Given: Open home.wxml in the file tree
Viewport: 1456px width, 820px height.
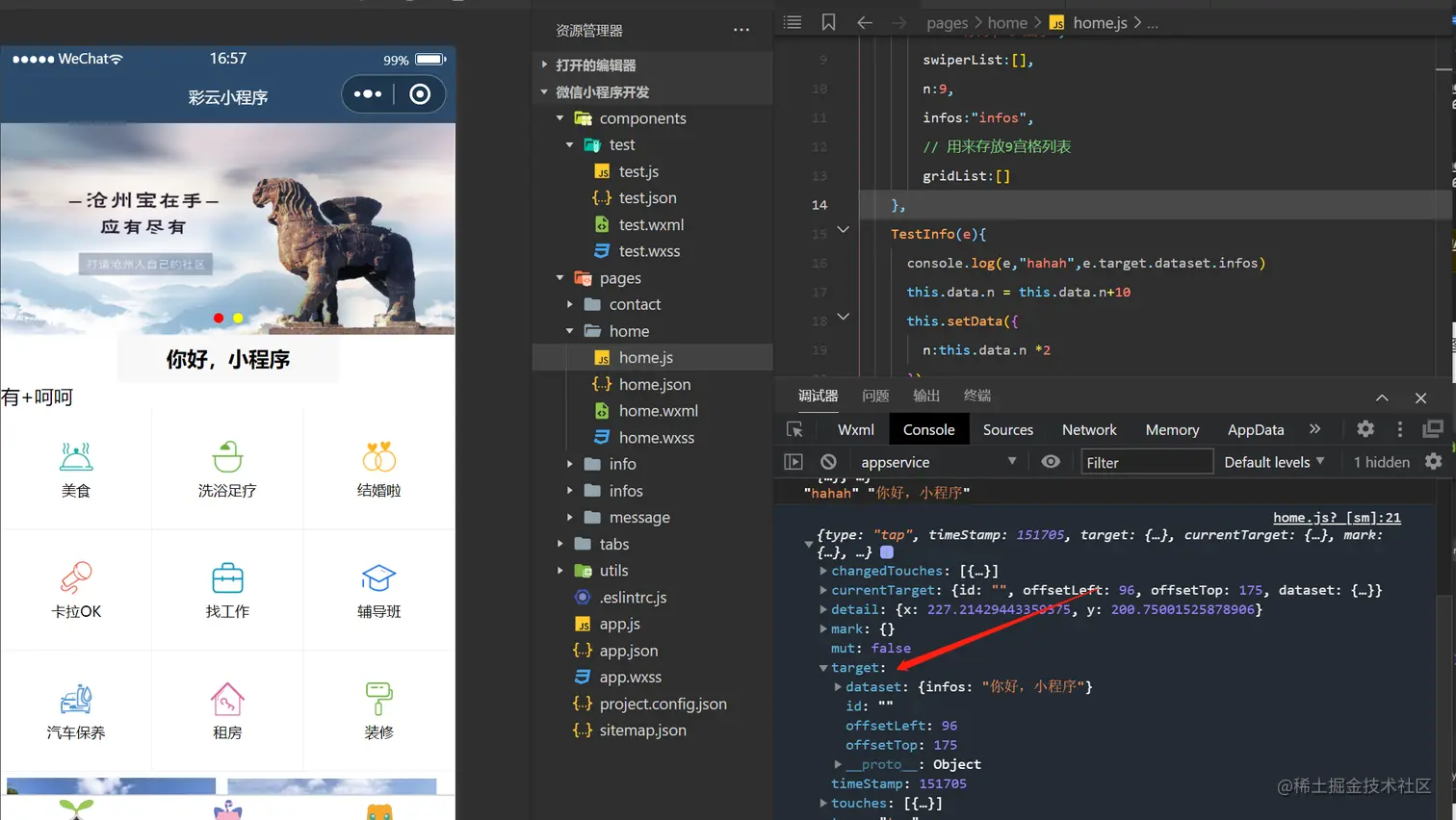Looking at the screenshot, I should (x=658, y=411).
